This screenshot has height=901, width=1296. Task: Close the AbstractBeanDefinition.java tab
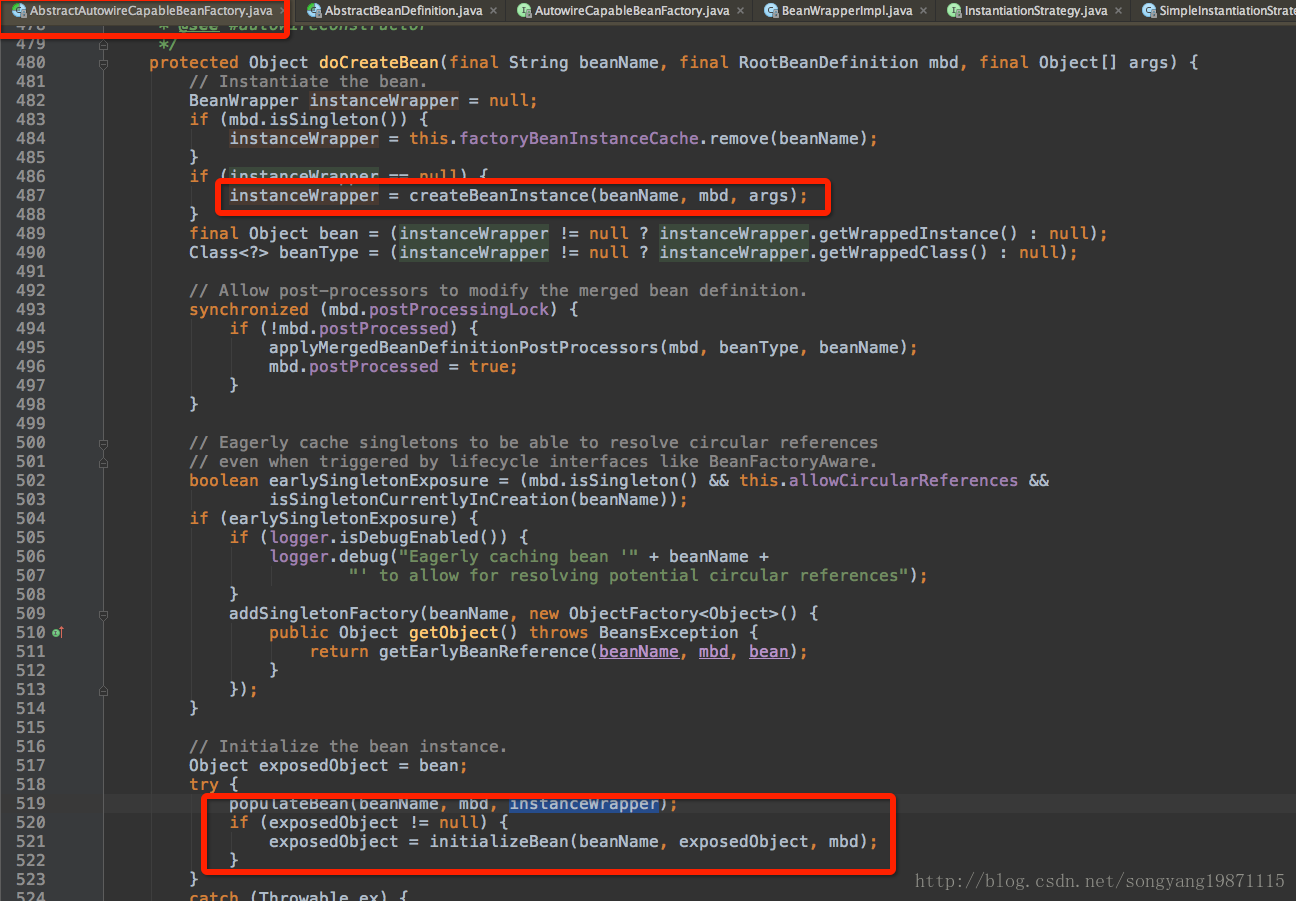pyautogui.click(x=494, y=11)
